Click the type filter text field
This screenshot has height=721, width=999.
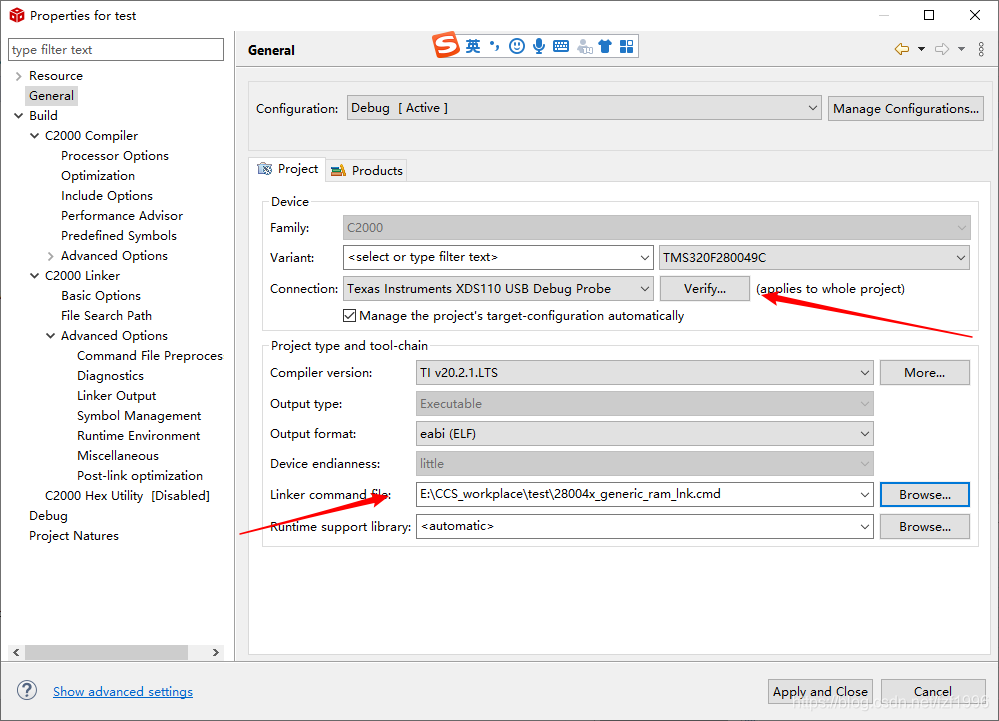[x=116, y=50]
